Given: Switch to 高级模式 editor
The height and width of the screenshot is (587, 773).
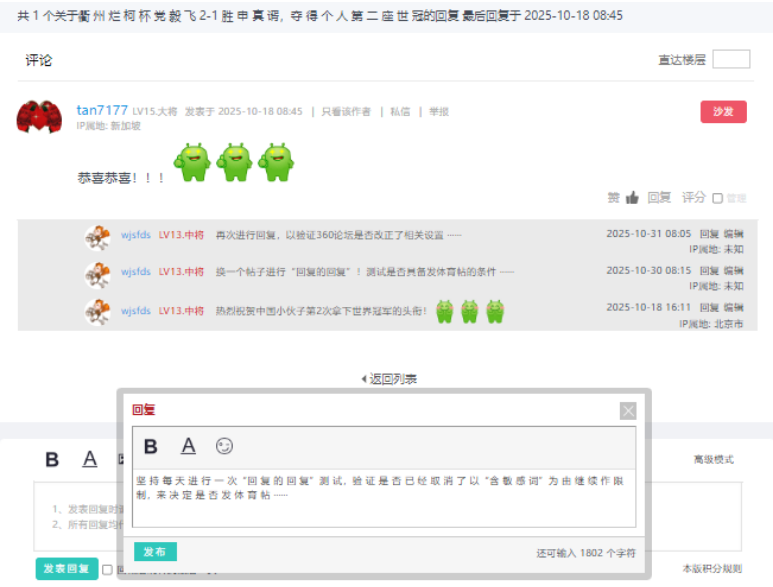Looking at the screenshot, I should (x=713, y=459).
